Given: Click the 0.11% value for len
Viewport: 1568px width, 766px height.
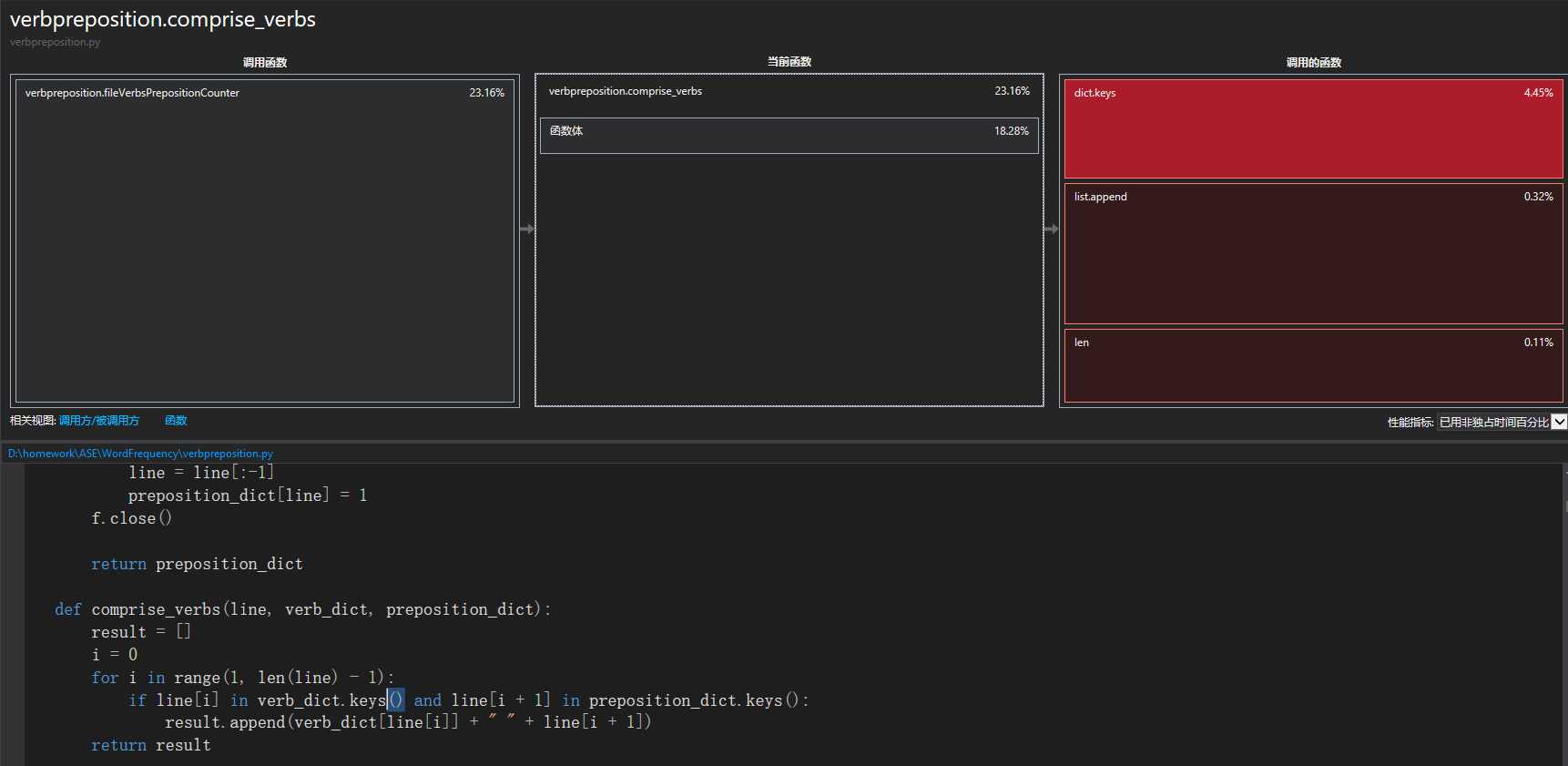Looking at the screenshot, I should click(x=1538, y=342).
